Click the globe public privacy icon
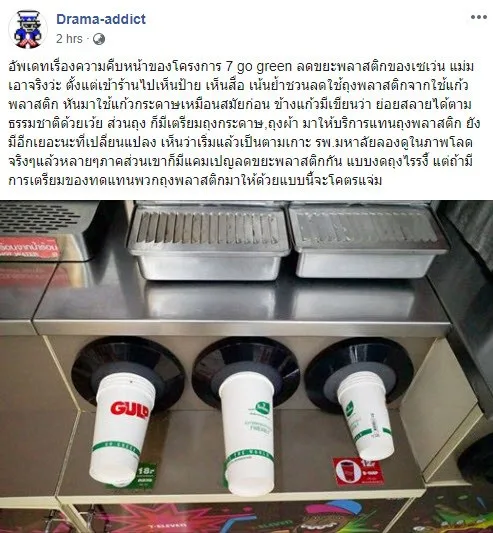Image resolution: width=493 pixels, height=533 pixels. click(99, 39)
